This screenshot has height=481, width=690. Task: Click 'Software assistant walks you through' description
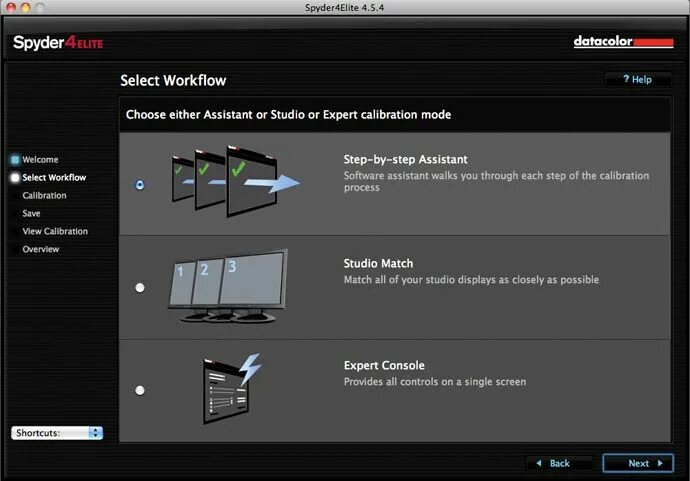tap(496, 181)
